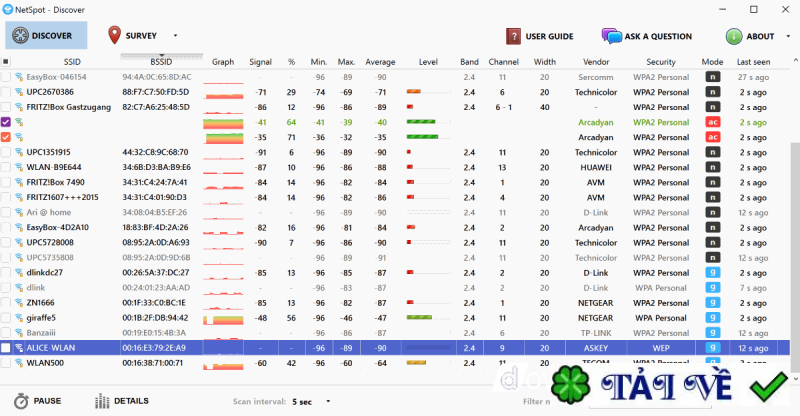Select the Banzaiii network row

pyautogui.click(x=395, y=333)
